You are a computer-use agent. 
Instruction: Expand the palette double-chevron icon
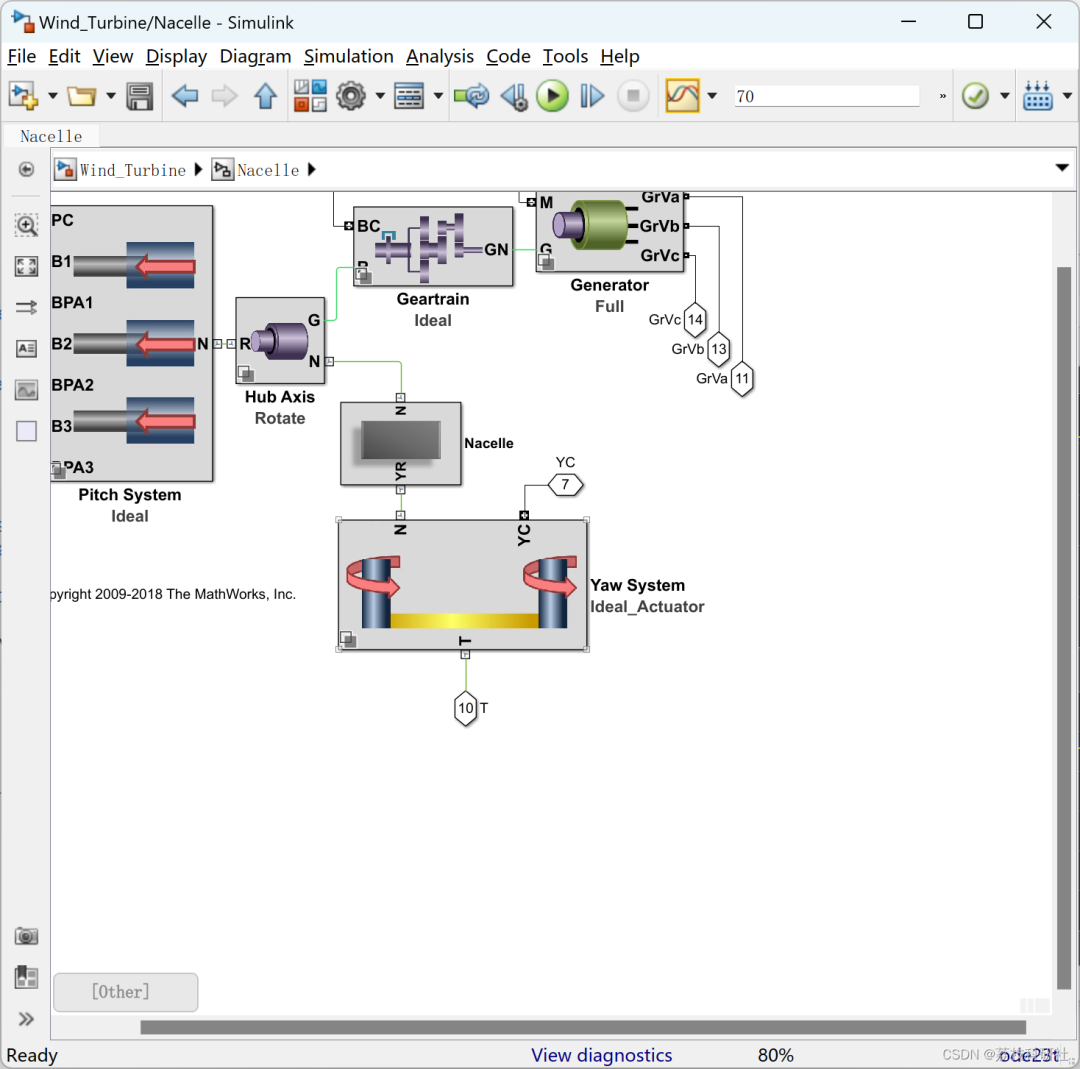(x=26, y=1019)
